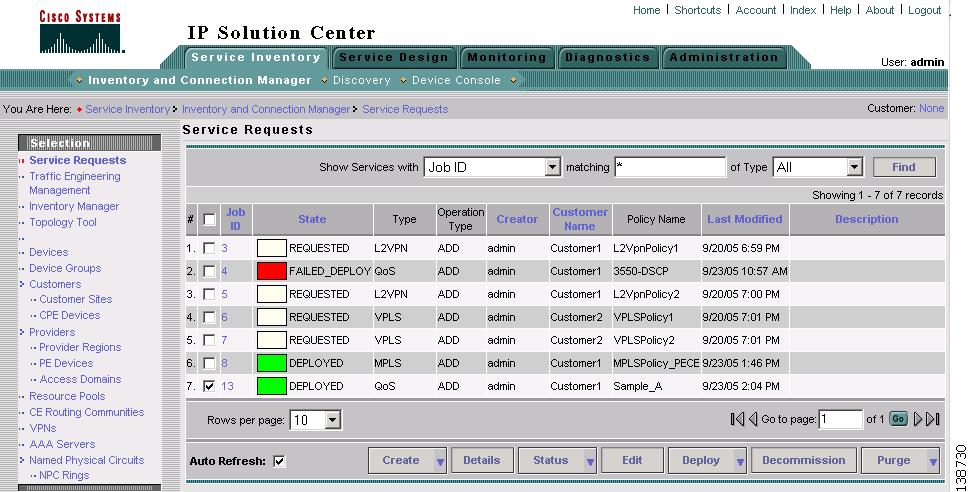Open Topology Tool in sidebar
Screen dimensions: 968x492
(63, 222)
